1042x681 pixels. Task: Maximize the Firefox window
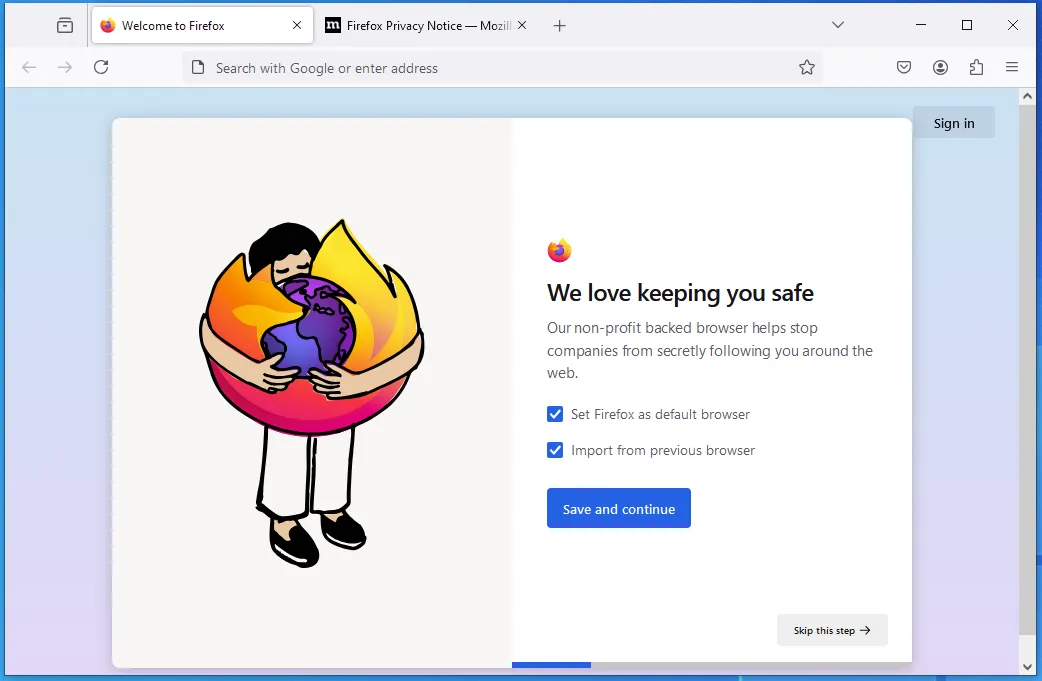point(967,25)
